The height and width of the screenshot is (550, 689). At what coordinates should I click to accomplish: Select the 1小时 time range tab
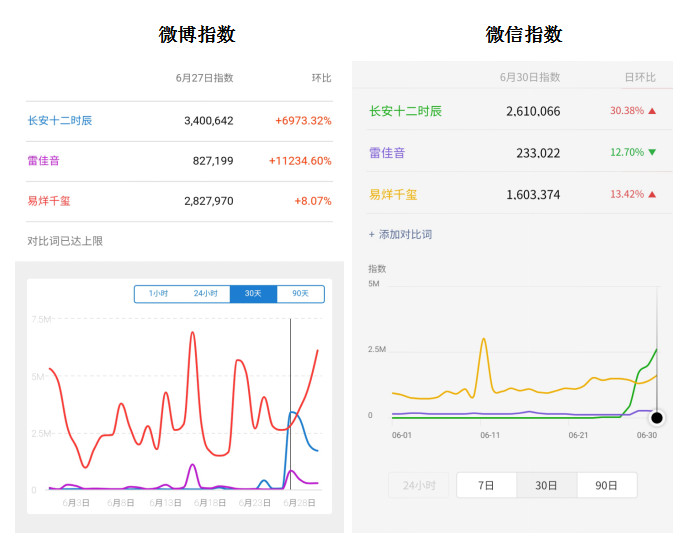pos(158,293)
